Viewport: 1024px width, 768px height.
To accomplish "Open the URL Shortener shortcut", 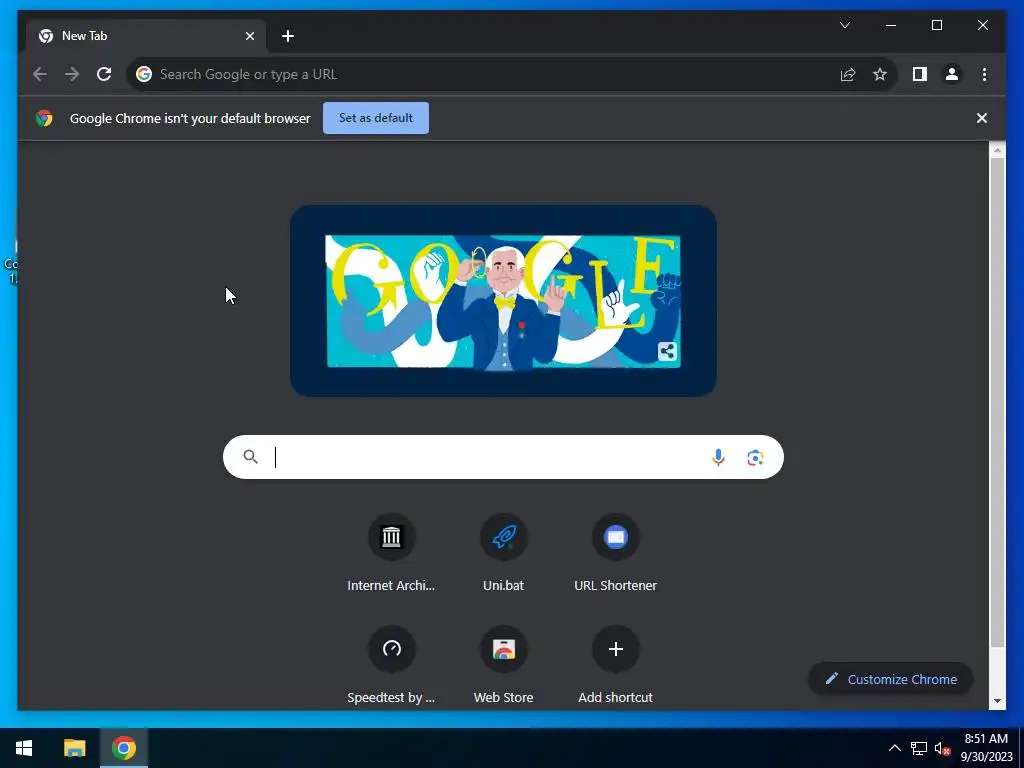I will point(615,554).
